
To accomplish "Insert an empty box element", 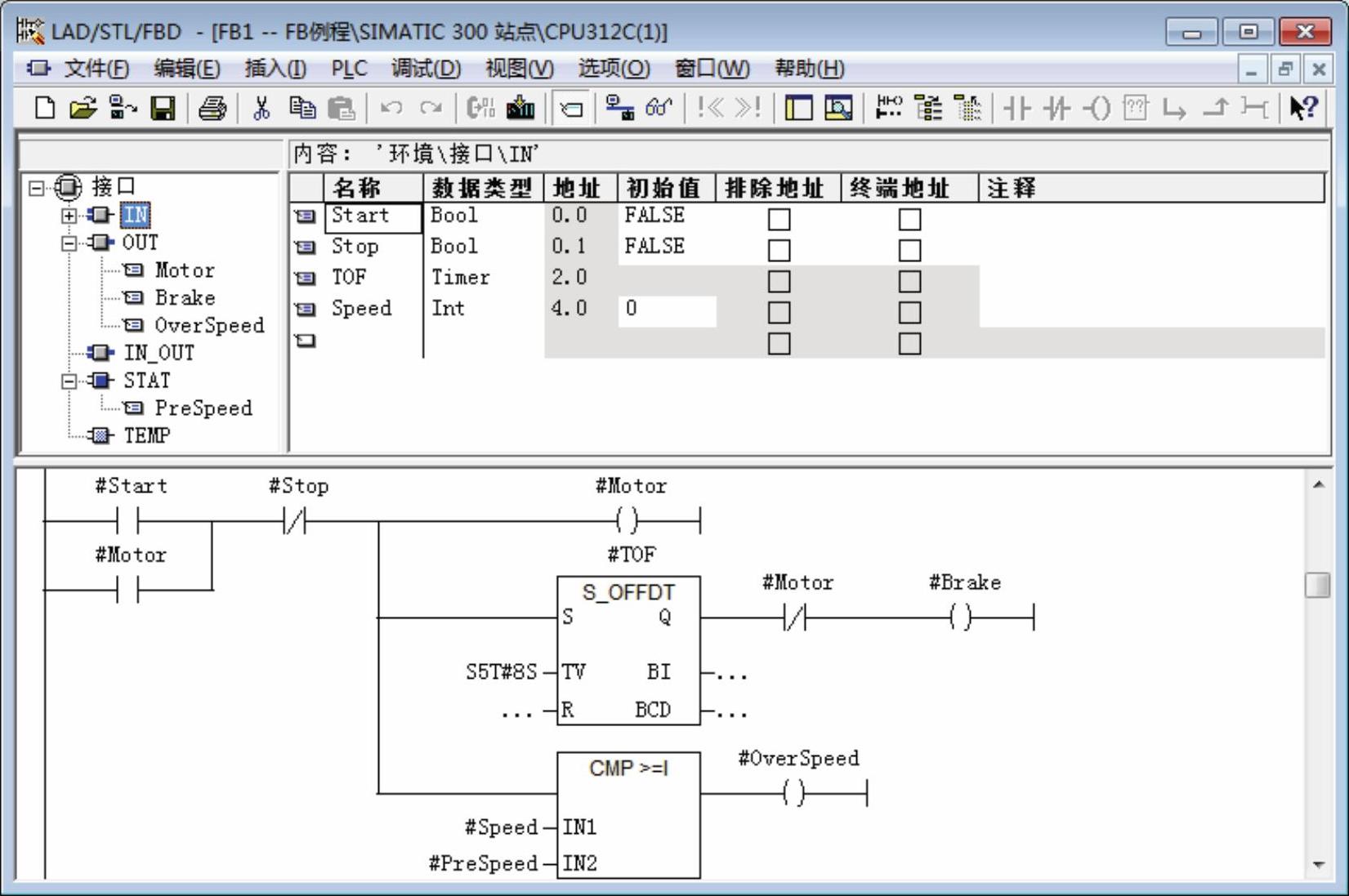I will pos(1136,108).
